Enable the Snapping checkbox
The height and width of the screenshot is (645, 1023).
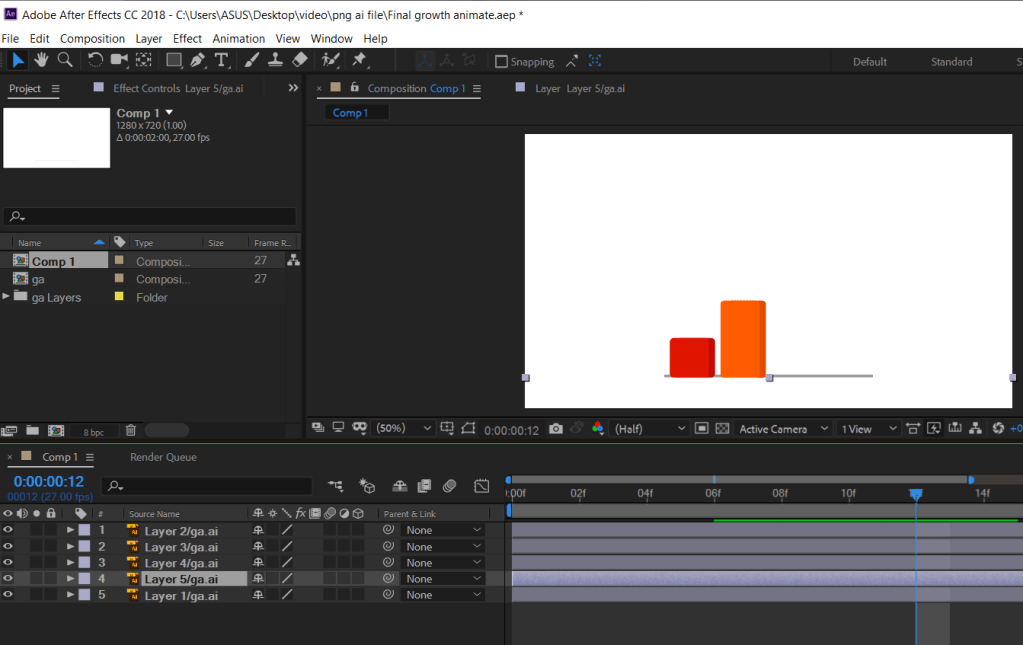click(502, 62)
